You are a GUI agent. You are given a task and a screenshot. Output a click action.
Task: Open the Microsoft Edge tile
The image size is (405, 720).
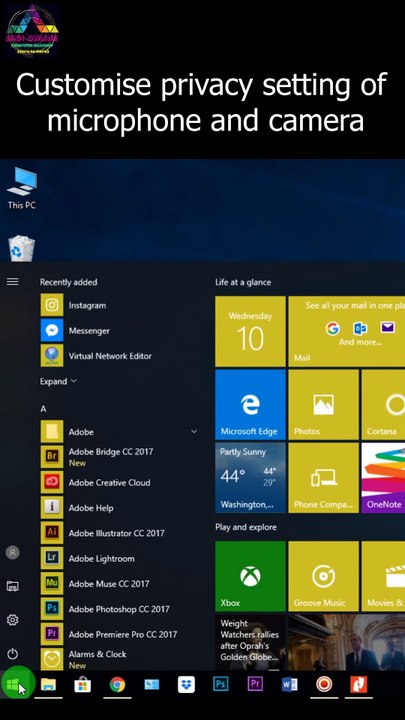tap(250, 405)
